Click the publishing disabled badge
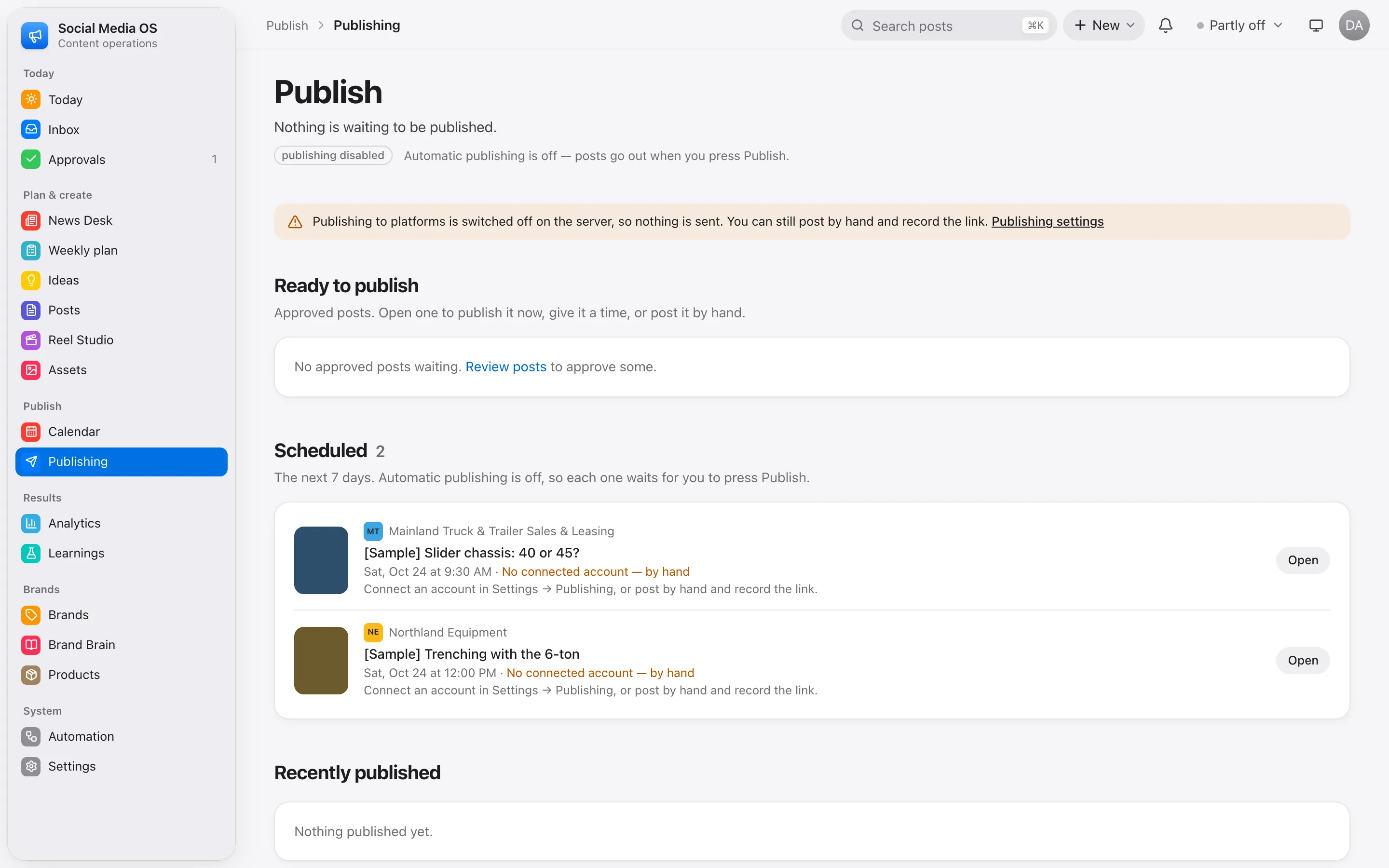The image size is (1389, 868). coord(333,155)
